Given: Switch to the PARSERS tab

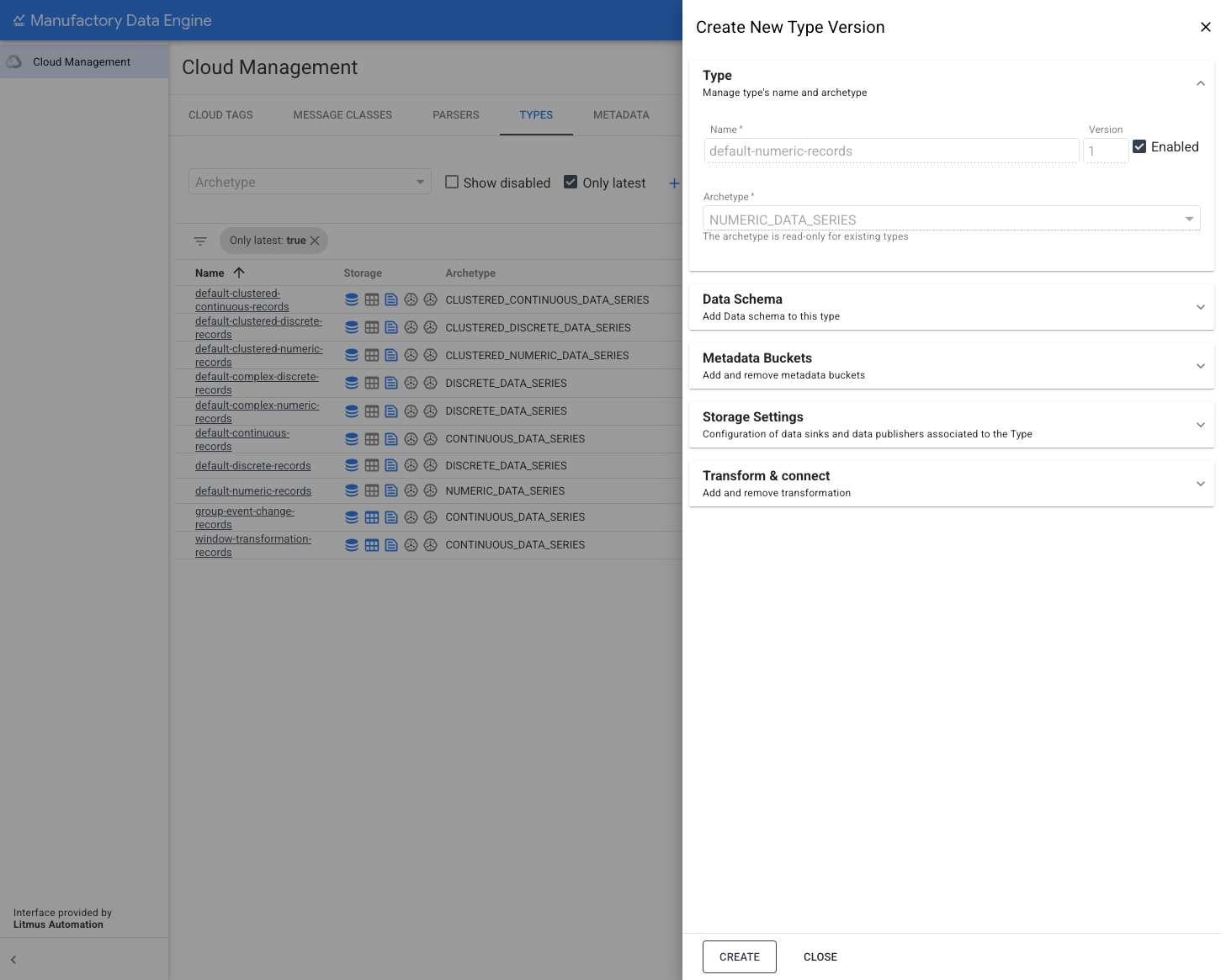Looking at the screenshot, I should 455,115.
